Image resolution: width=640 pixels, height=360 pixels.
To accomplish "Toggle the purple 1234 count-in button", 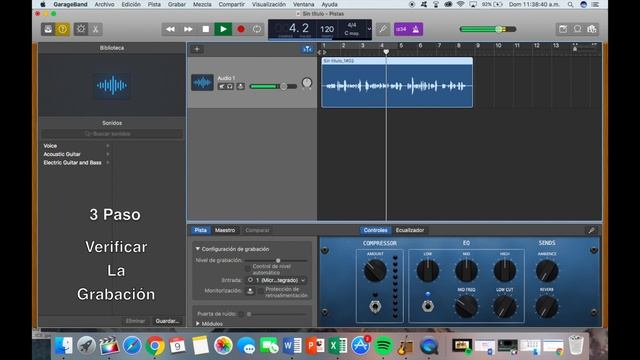I will point(401,29).
